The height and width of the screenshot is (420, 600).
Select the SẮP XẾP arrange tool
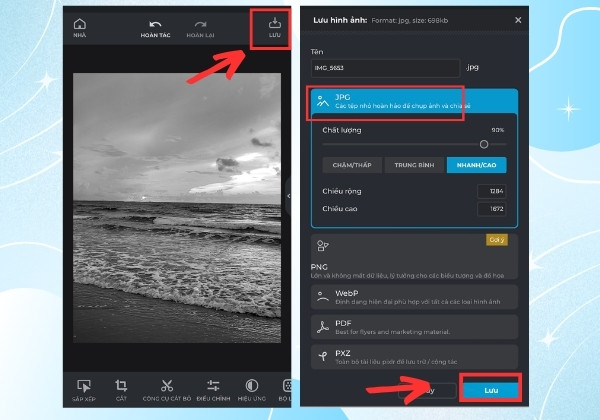83,391
